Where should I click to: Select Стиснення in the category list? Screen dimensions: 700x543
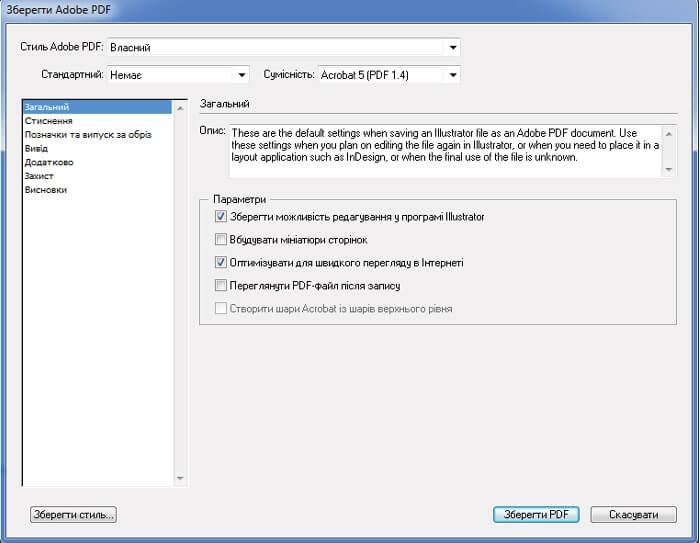pyautogui.click(x=48, y=120)
